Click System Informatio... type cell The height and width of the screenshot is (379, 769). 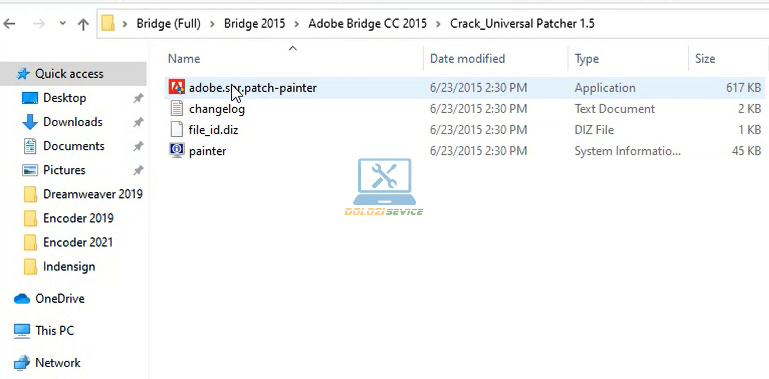[x=627, y=151]
